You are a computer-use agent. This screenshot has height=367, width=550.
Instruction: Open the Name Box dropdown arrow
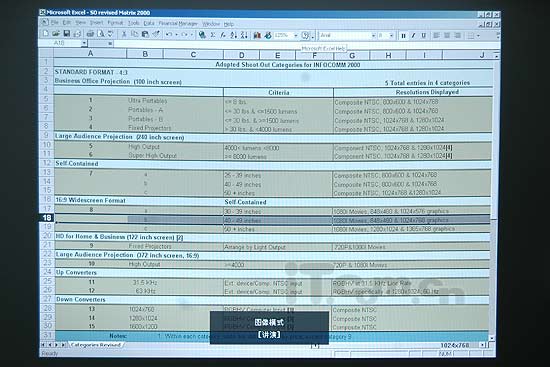point(84,43)
